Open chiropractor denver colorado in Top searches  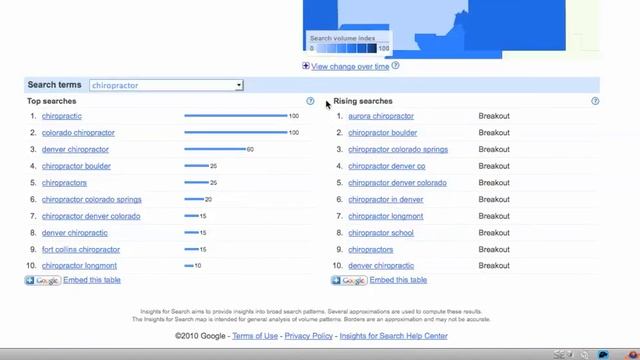91,216
